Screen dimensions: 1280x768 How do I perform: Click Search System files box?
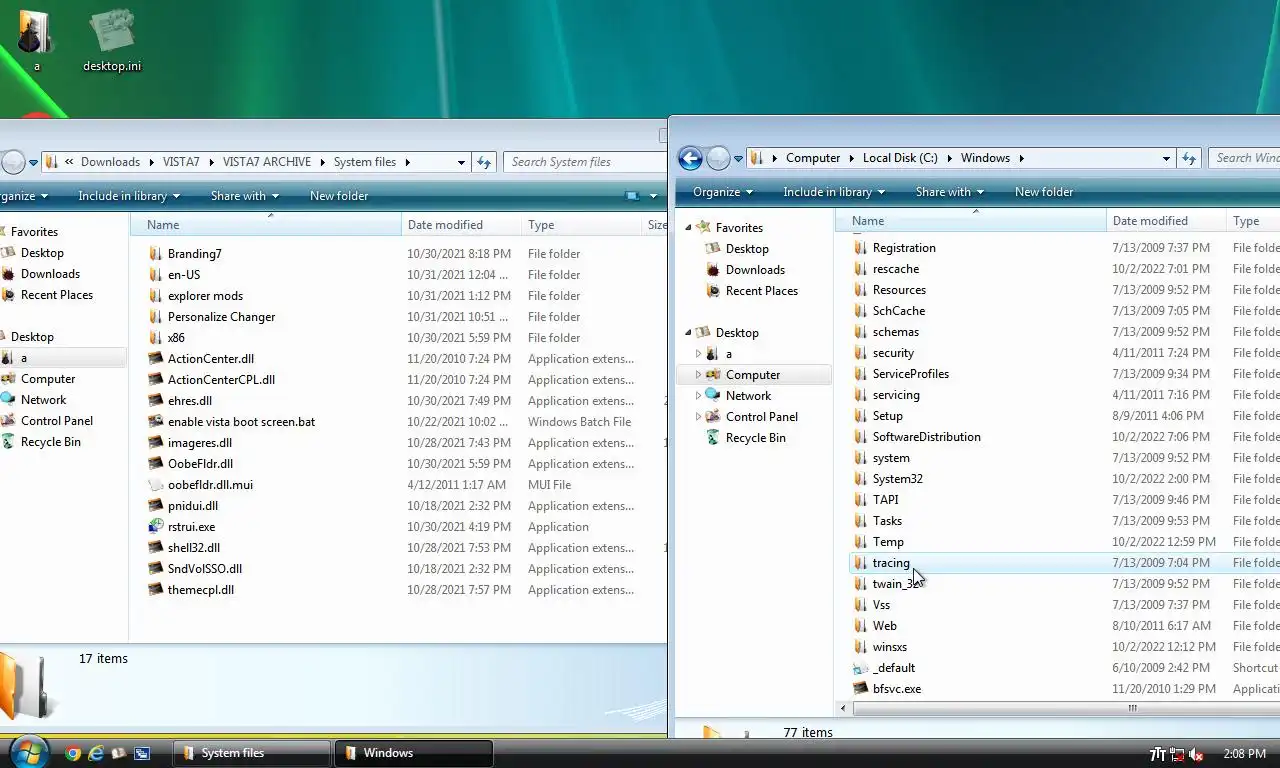(x=583, y=162)
